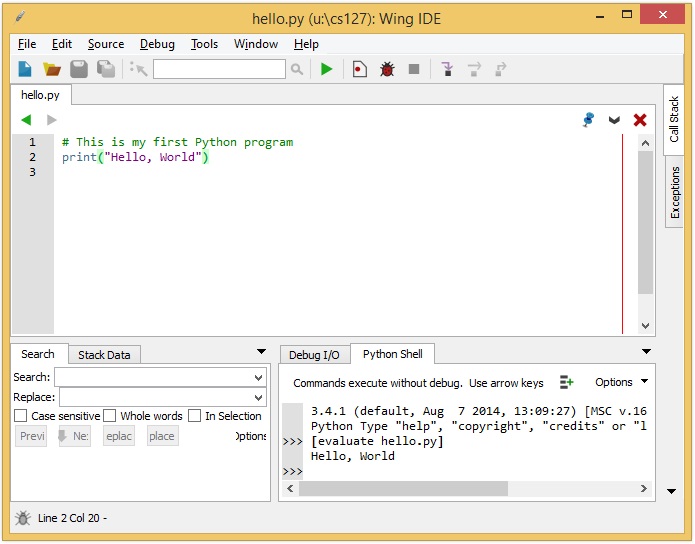Select the Stack Data tab
The height and width of the screenshot is (544, 695).
click(x=104, y=355)
